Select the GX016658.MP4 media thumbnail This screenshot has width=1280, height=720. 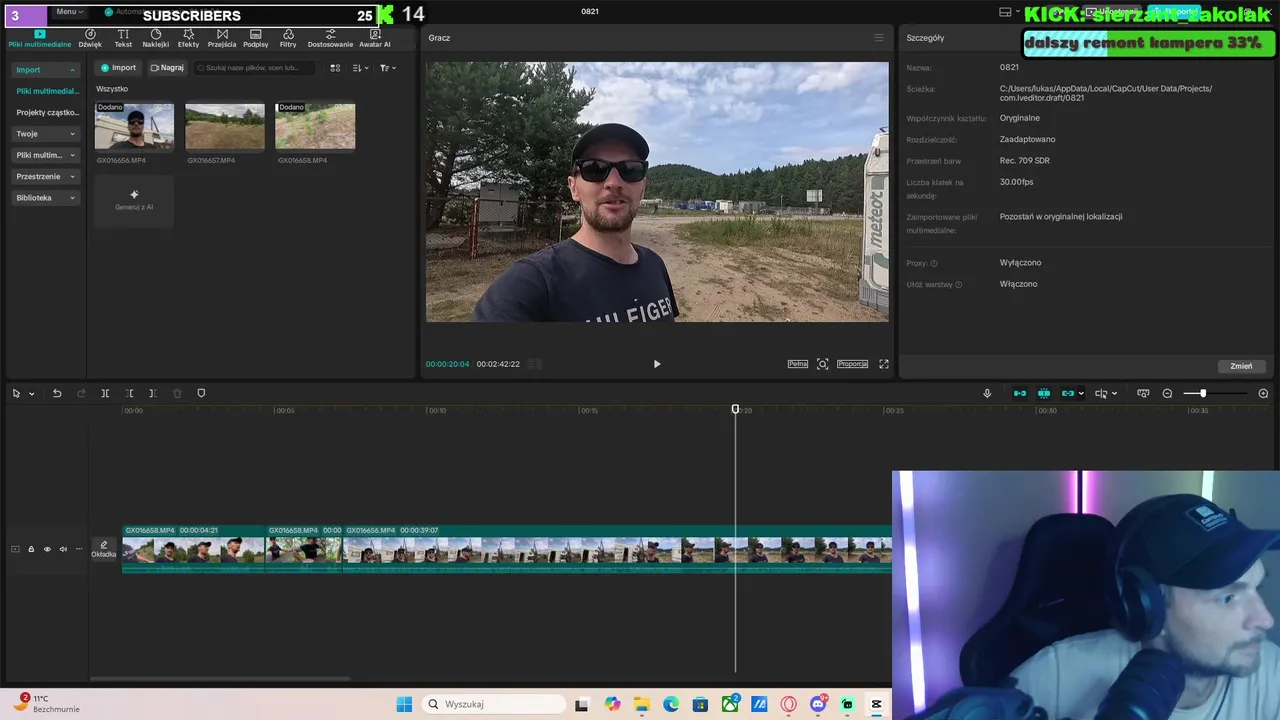(x=315, y=126)
